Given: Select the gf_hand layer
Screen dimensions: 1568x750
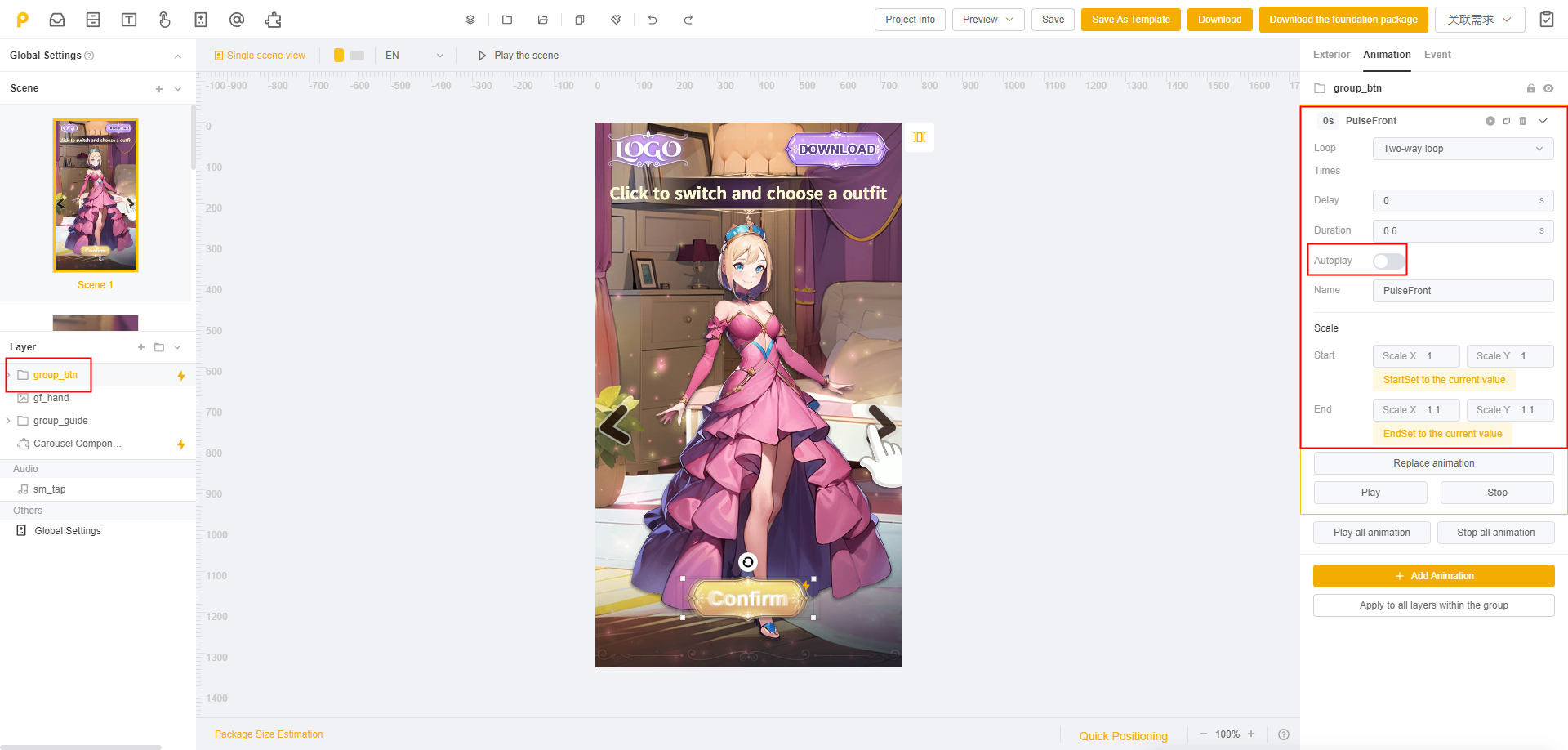Looking at the screenshot, I should [98, 398].
